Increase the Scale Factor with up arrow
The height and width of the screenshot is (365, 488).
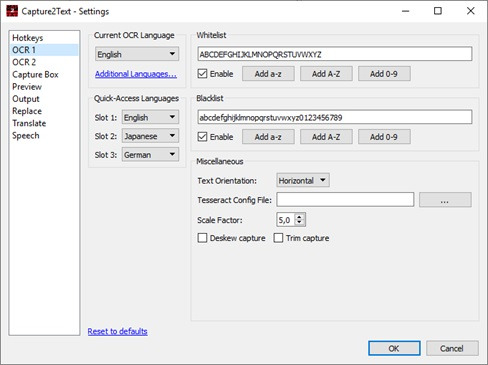(299, 216)
